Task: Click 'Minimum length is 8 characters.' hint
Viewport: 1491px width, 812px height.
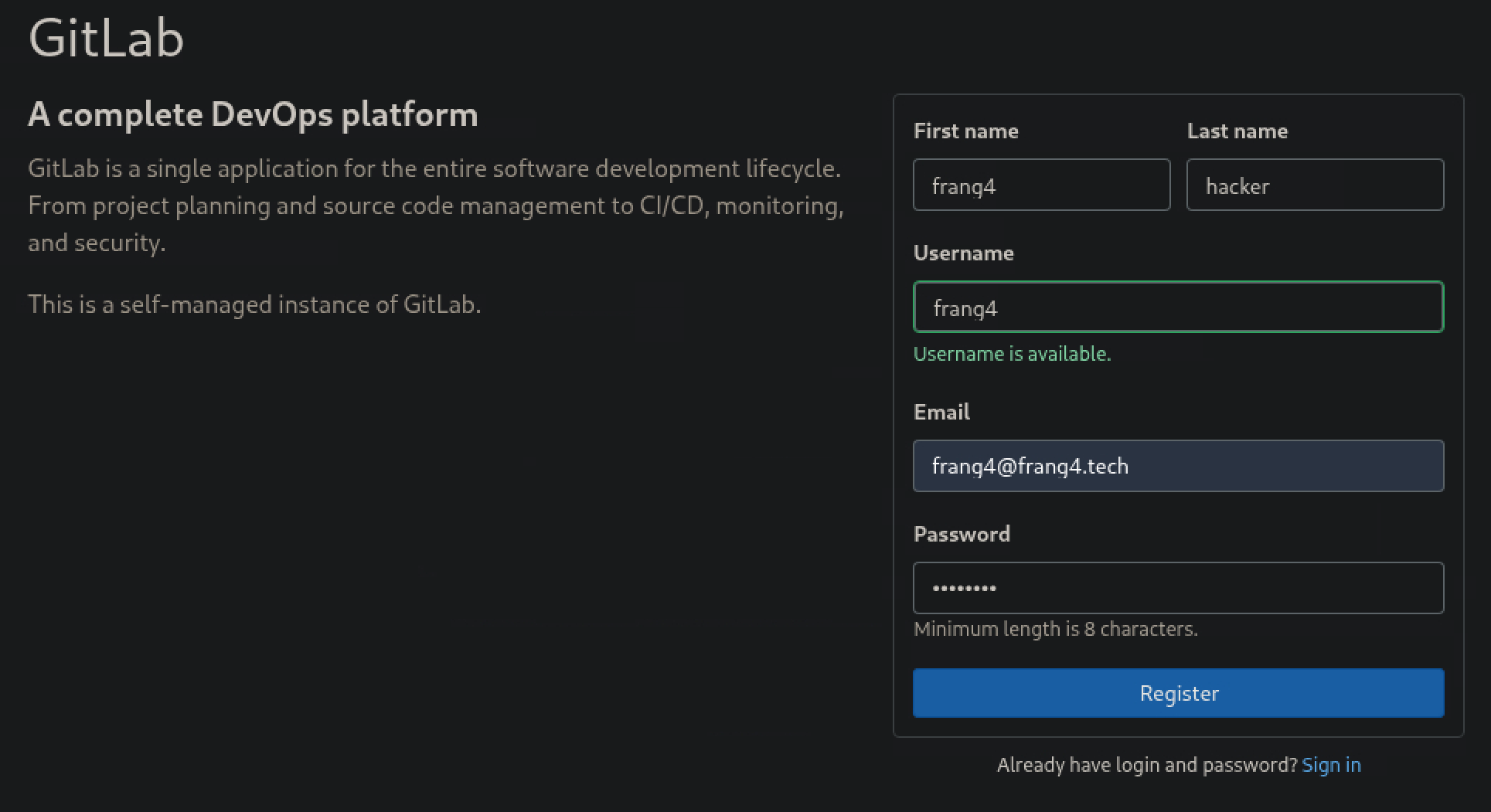Action: tap(1056, 629)
